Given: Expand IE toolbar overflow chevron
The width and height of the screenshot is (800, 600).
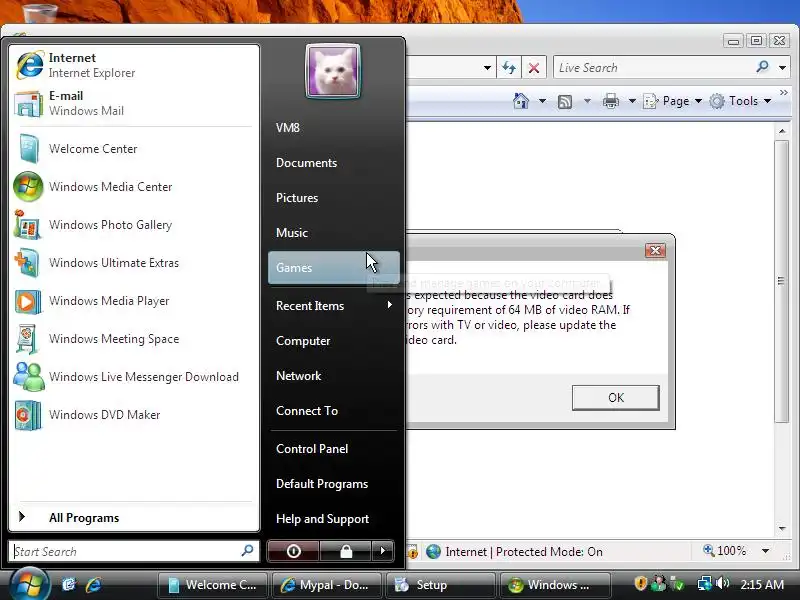Looking at the screenshot, I should [784, 92].
